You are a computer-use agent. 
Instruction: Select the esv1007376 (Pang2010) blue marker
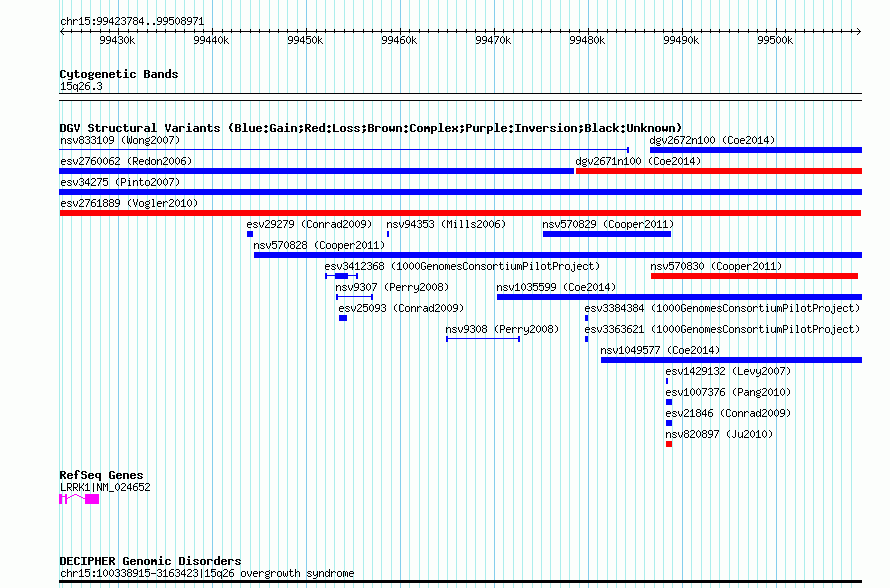[669, 402]
